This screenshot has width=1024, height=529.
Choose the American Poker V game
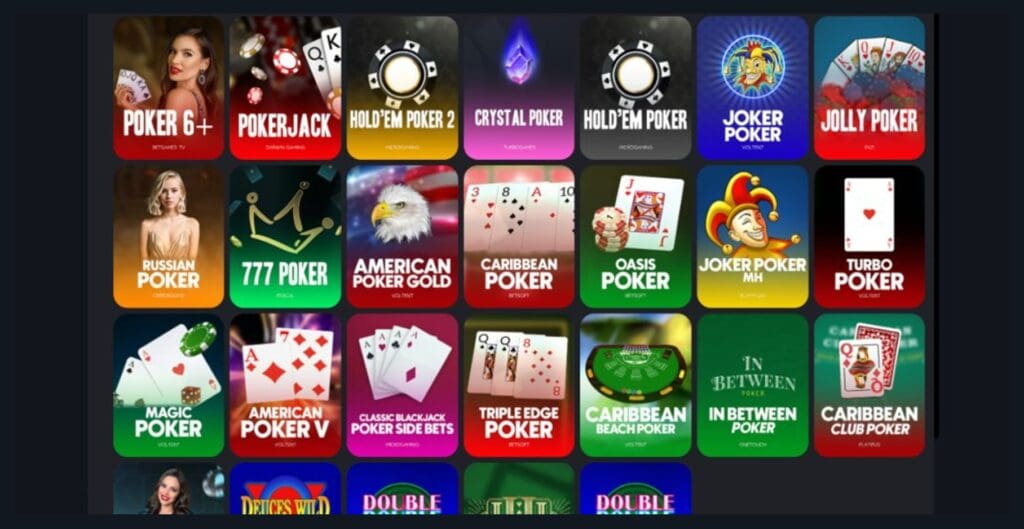point(285,385)
